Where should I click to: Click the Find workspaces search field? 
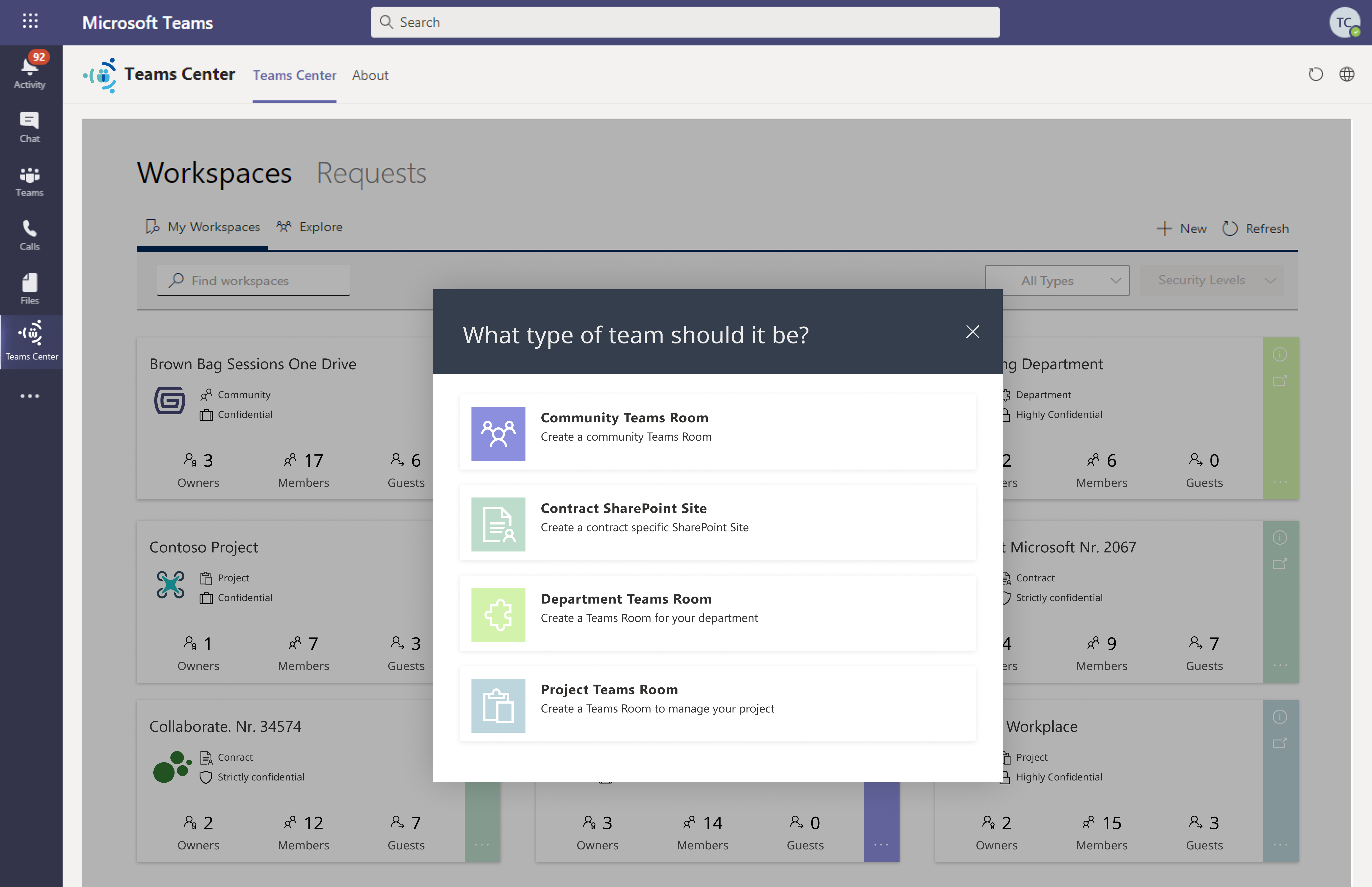click(253, 281)
